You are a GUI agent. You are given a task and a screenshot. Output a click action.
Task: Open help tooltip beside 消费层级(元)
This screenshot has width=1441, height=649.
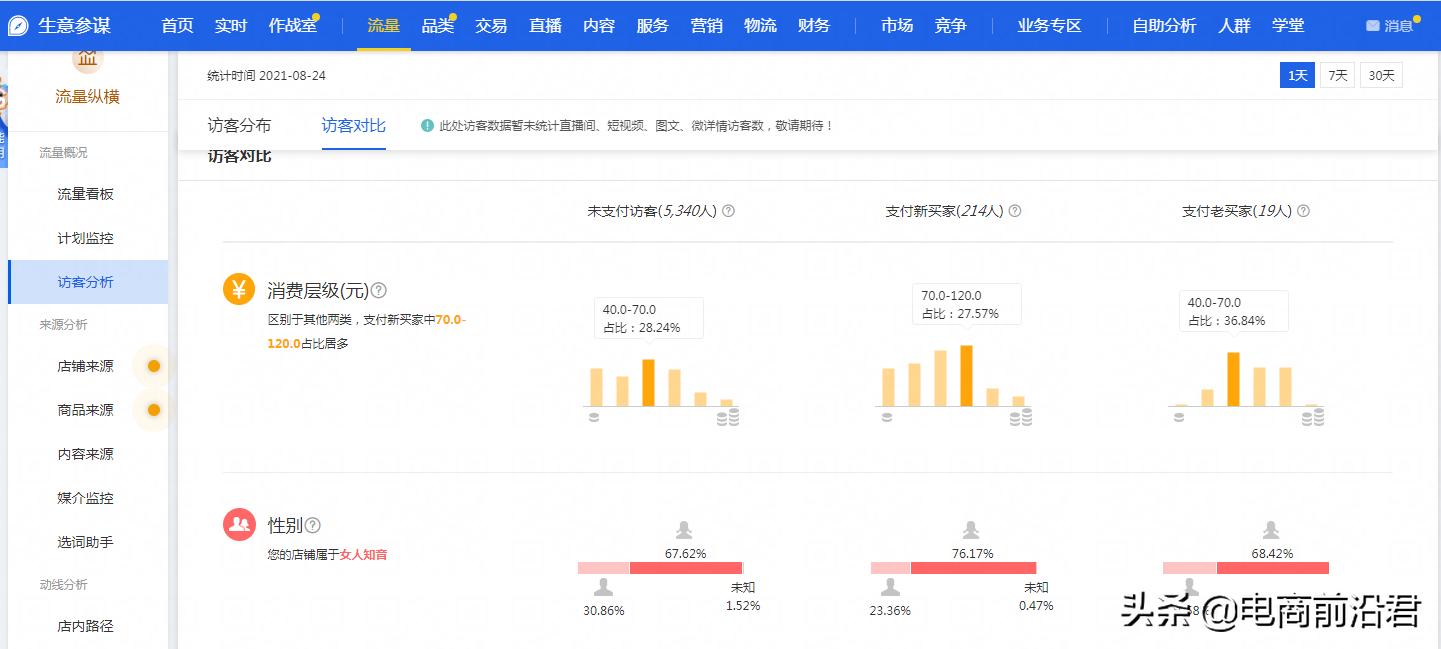[x=378, y=289]
